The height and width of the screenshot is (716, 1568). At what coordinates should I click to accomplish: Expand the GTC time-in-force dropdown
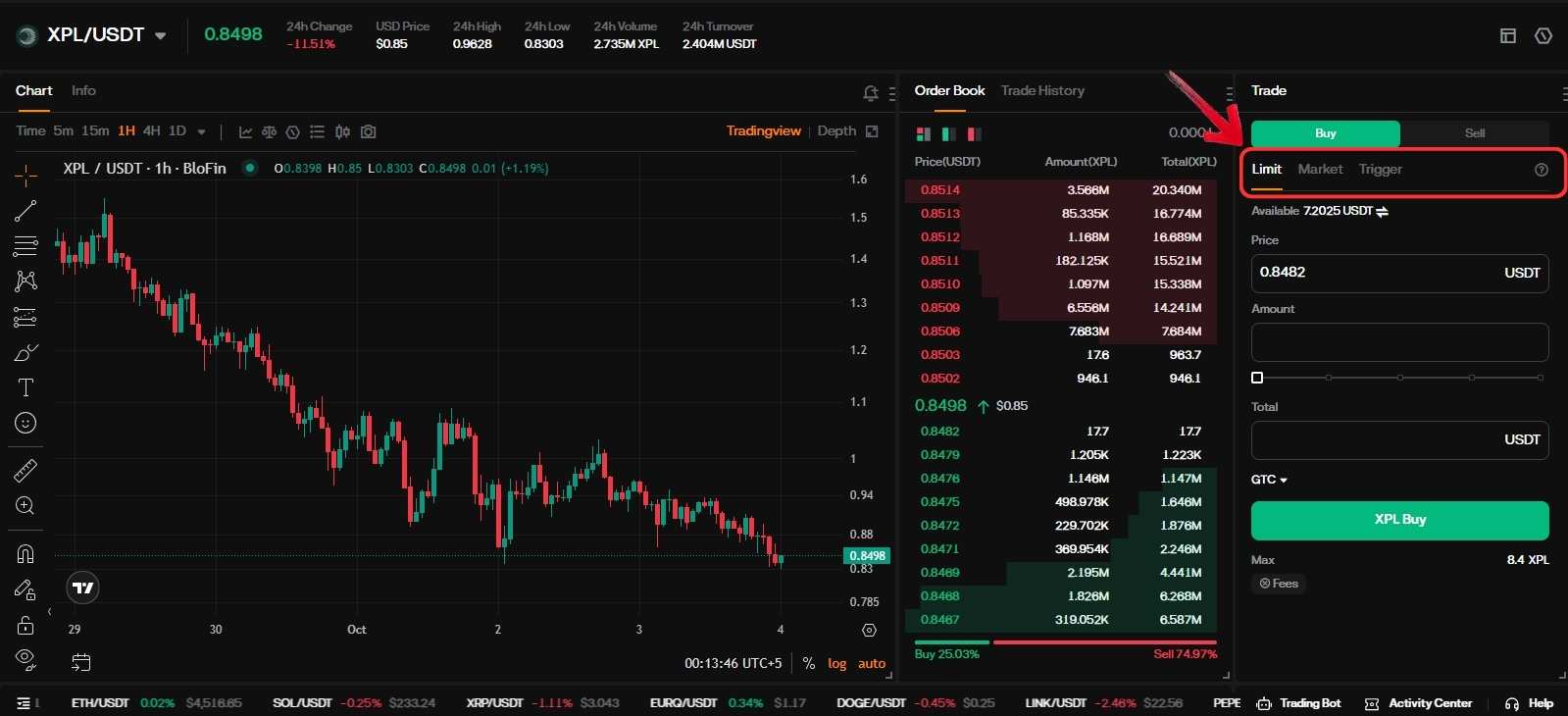coord(1269,480)
